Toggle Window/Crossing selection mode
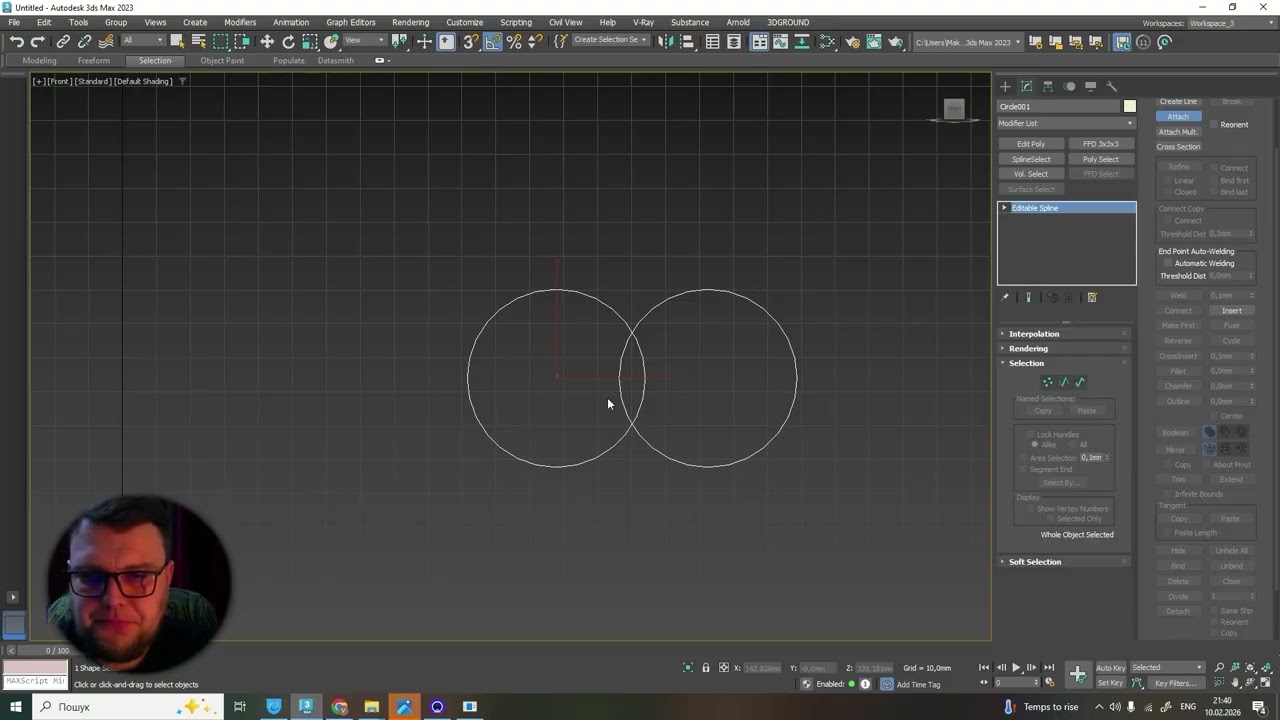Image resolution: width=1280 pixels, height=720 pixels. (242, 41)
